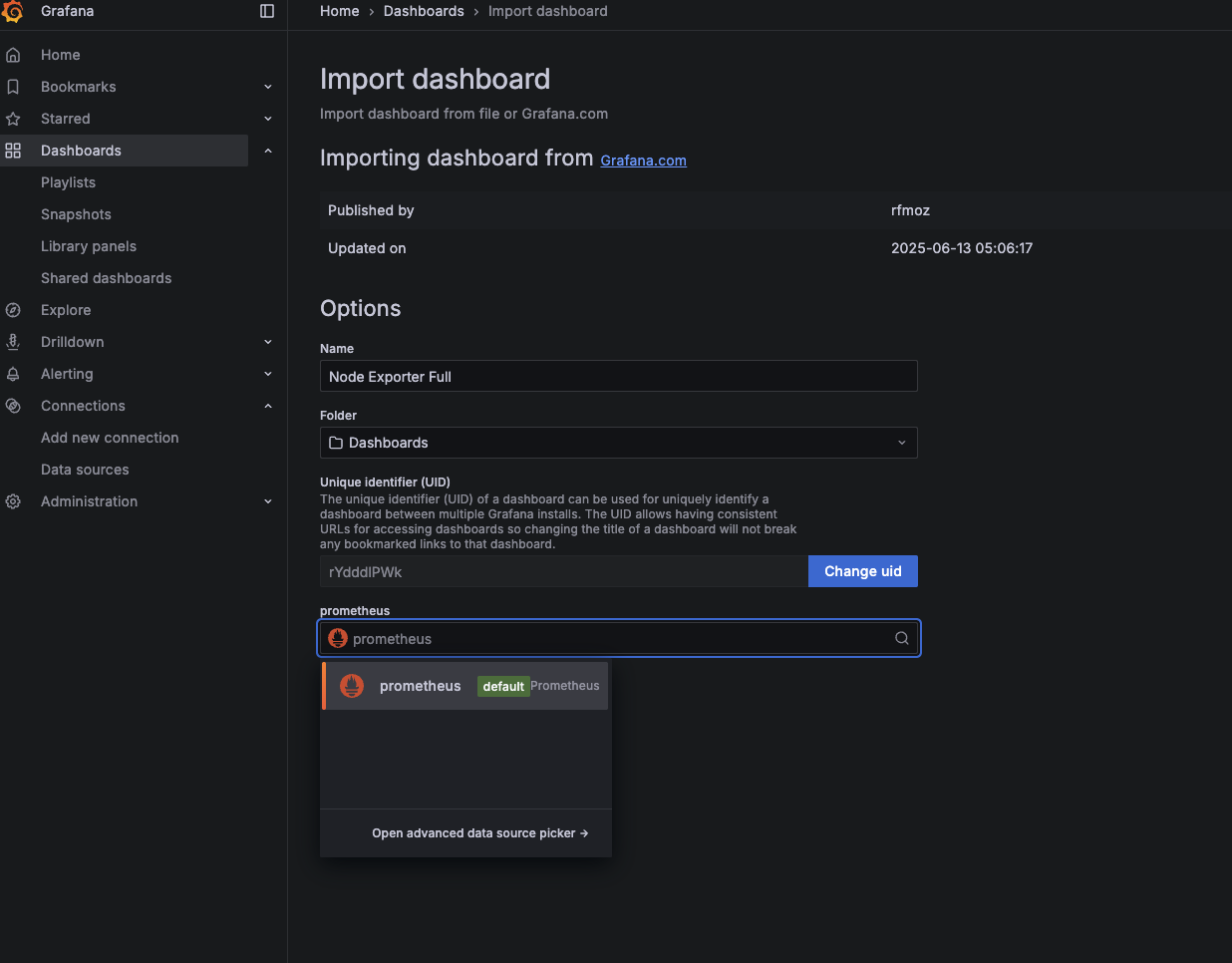Expand the Bookmarks section chevron
1232x963 pixels.
pos(268,87)
